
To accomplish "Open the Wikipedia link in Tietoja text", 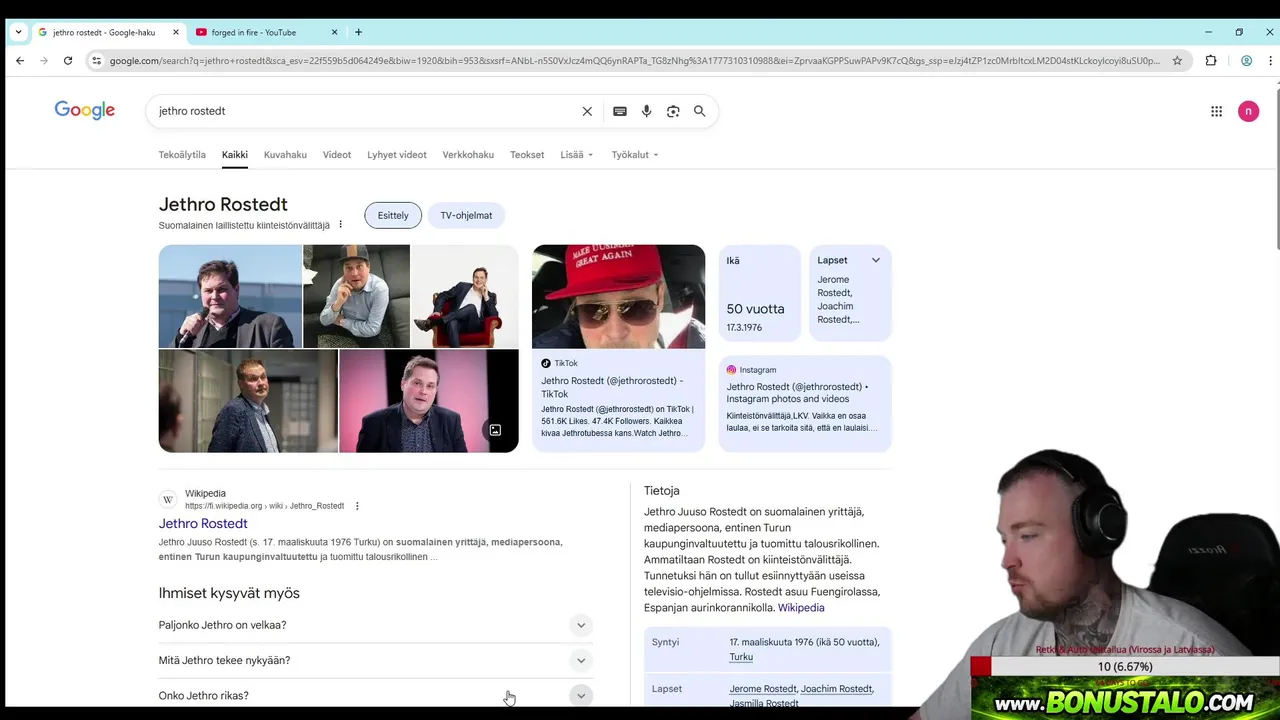I will (801, 608).
